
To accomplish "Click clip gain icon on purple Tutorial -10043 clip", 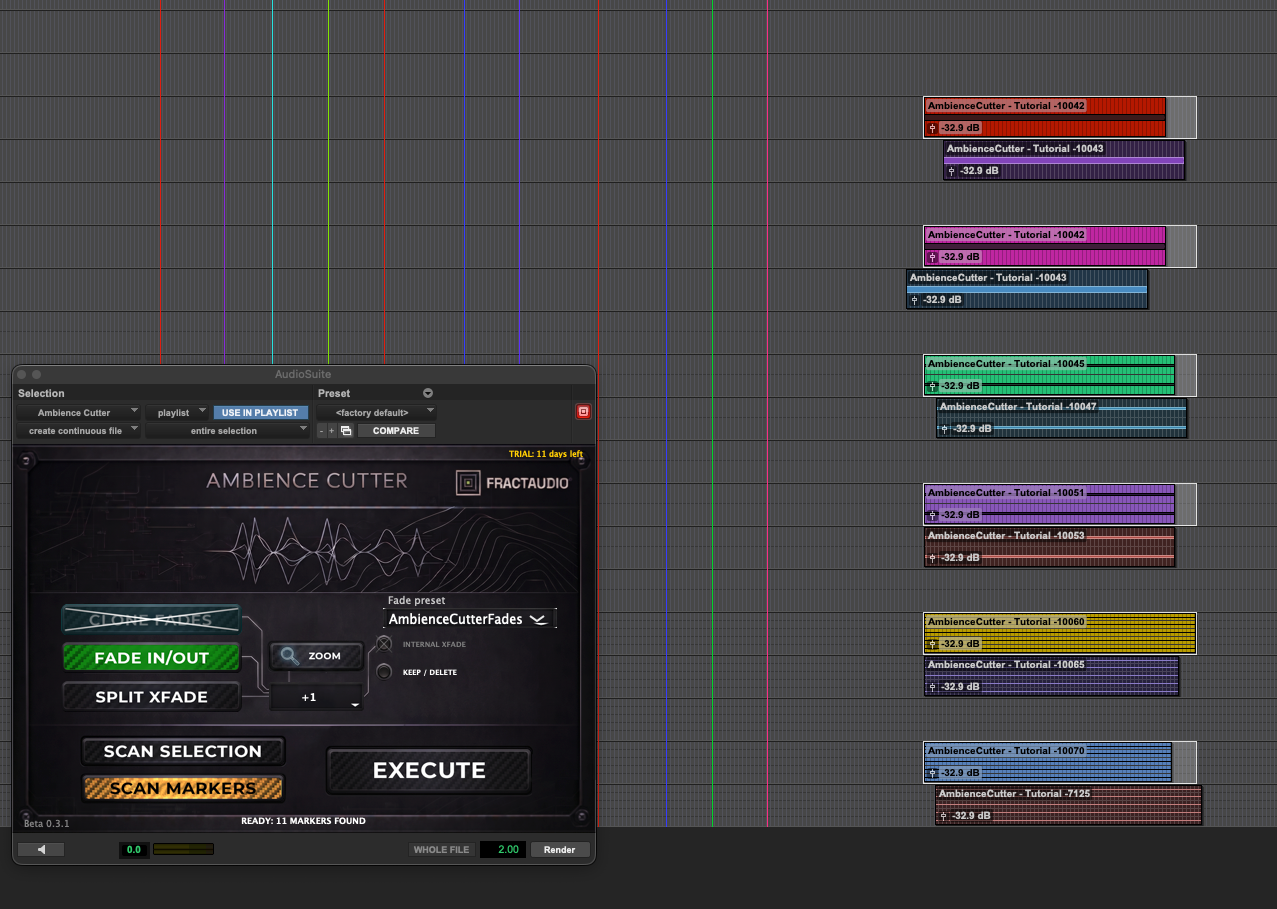I will [x=951, y=171].
